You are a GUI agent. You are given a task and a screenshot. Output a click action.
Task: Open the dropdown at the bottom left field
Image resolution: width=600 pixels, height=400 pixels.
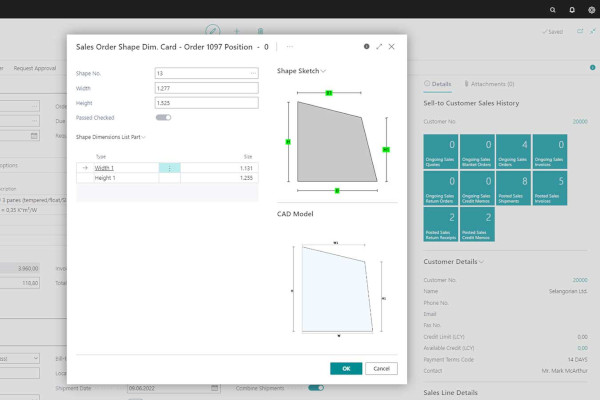(x=35, y=358)
